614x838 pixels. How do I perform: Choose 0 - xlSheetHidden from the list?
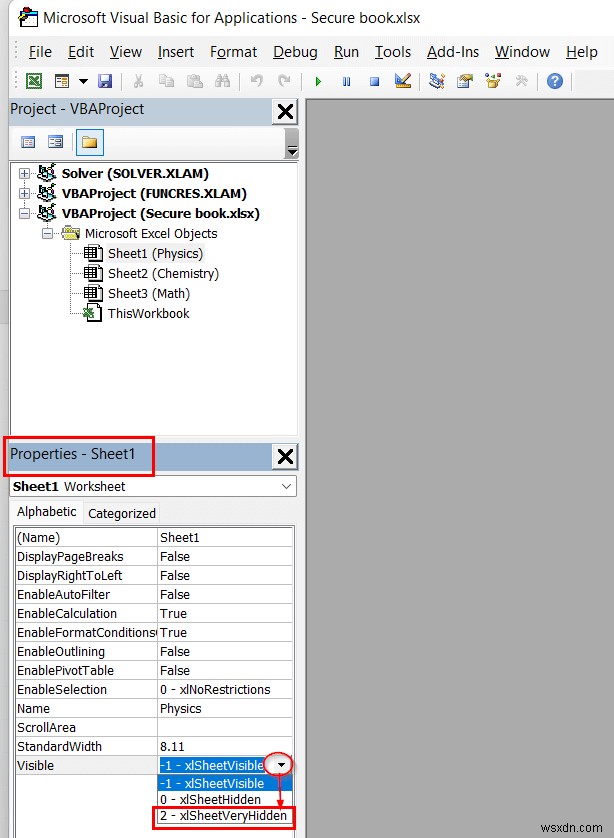tap(225, 800)
